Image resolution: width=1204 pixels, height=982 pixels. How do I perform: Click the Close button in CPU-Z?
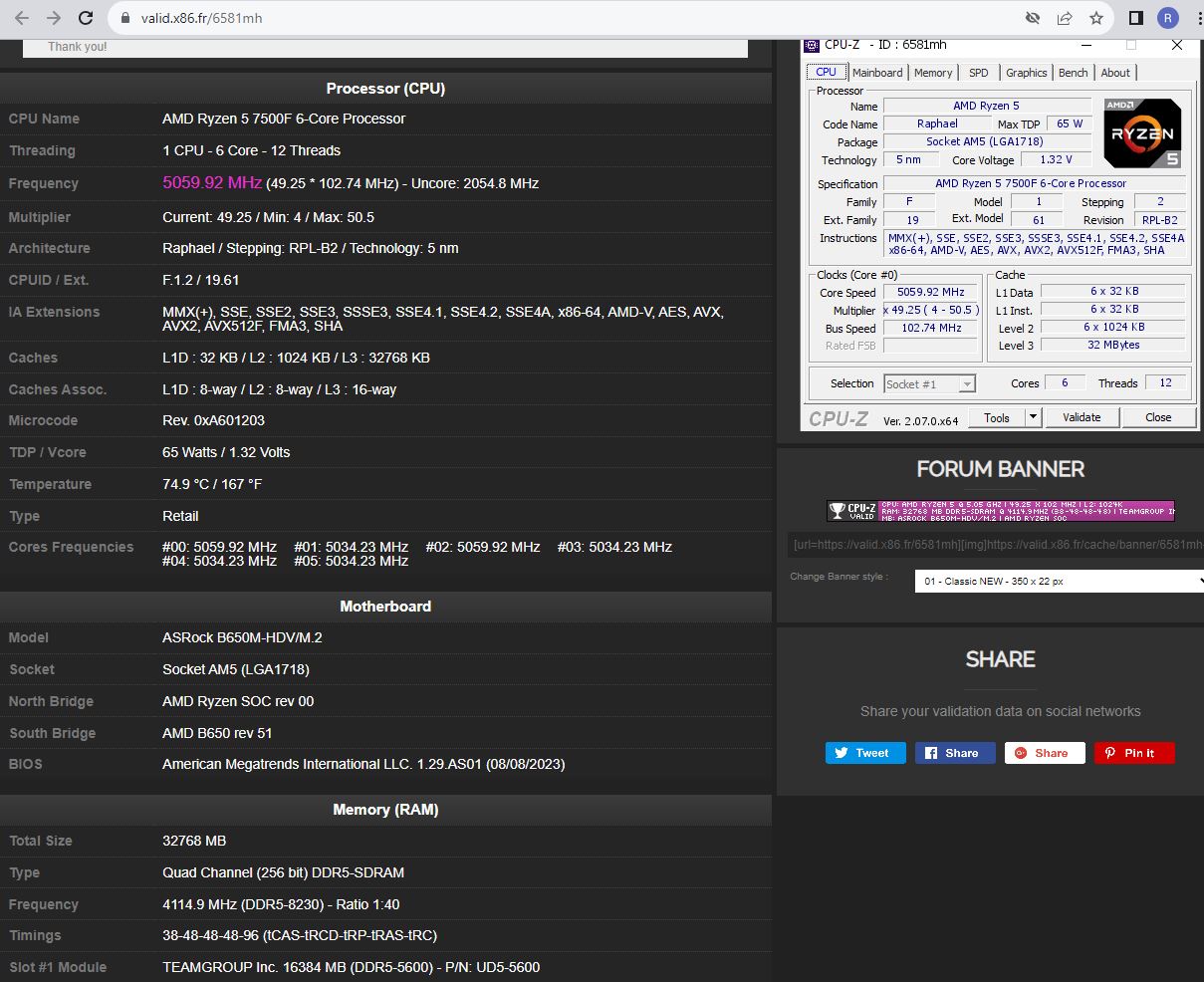point(1158,417)
